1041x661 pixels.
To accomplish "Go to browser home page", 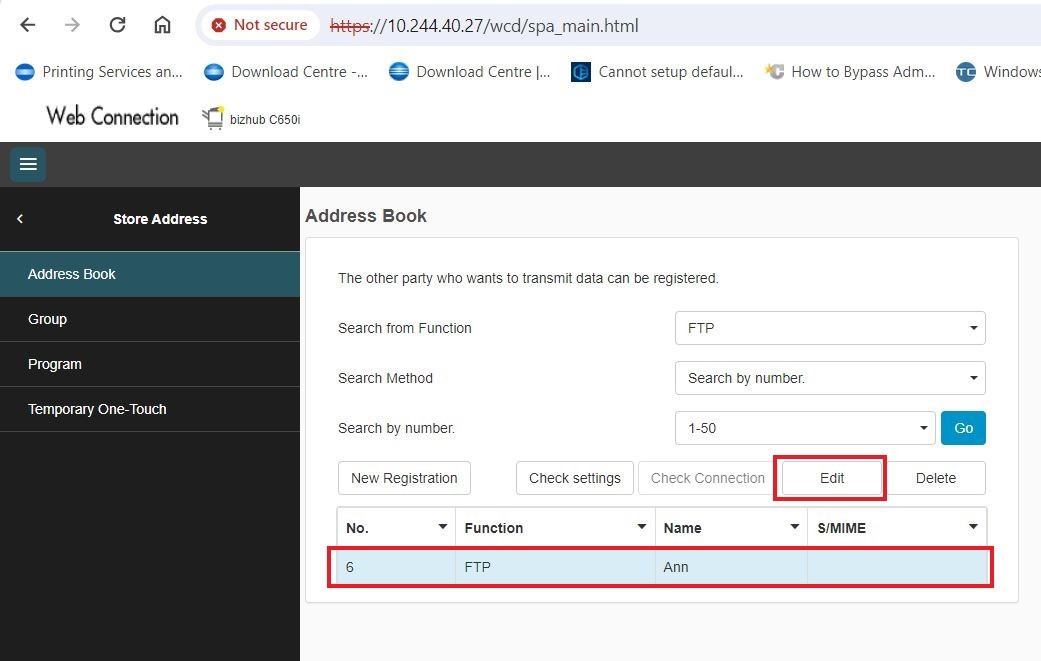I will coord(162,25).
